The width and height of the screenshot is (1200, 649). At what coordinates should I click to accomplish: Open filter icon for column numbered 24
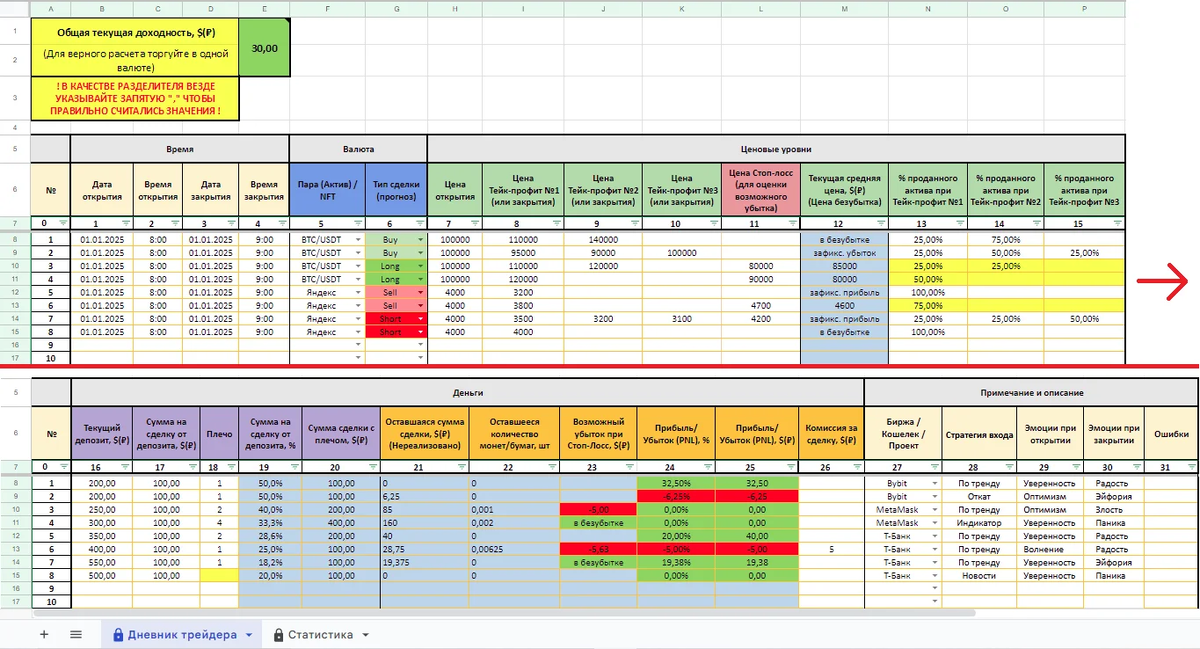click(x=706, y=467)
